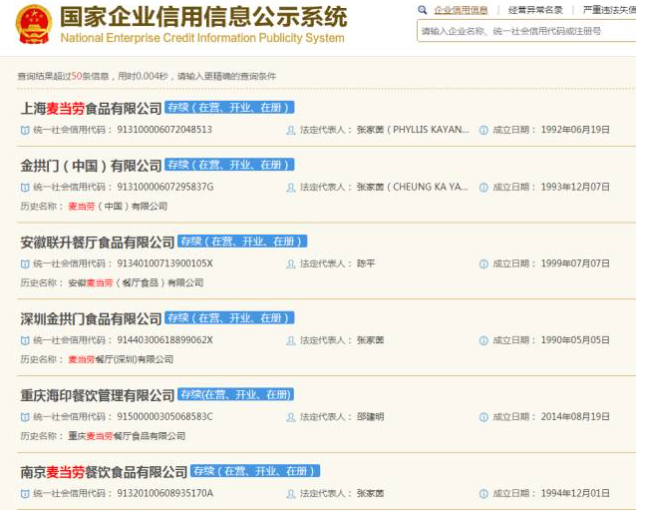Open 南京麦当劳餐饮食品有限公司 result
The image size is (645, 516).
[104, 472]
